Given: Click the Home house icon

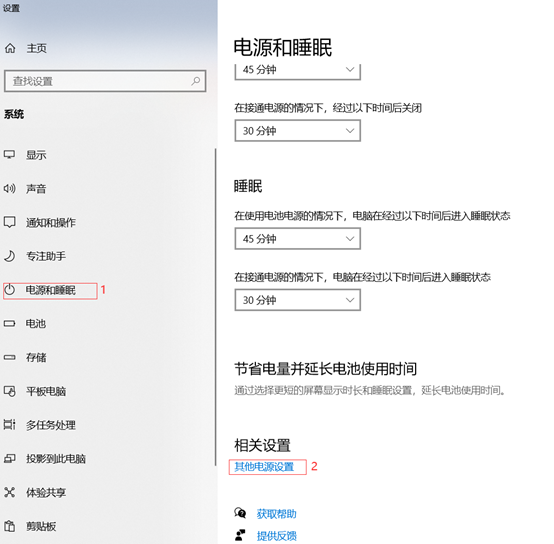Looking at the screenshot, I should click(10, 48).
